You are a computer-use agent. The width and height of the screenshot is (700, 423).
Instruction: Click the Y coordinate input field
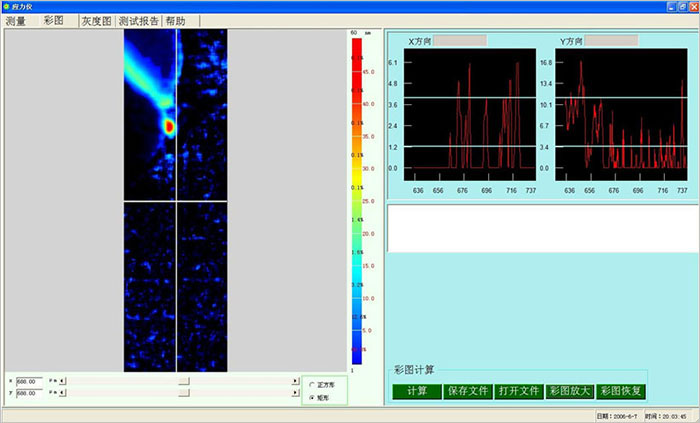pyautogui.click(x=29, y=393)
